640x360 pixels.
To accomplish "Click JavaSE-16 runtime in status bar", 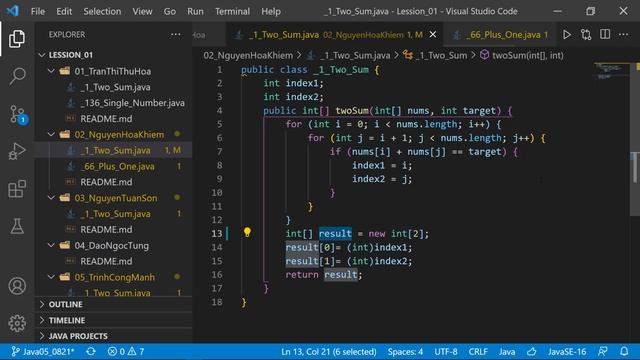I will click(x=567, y=351).
